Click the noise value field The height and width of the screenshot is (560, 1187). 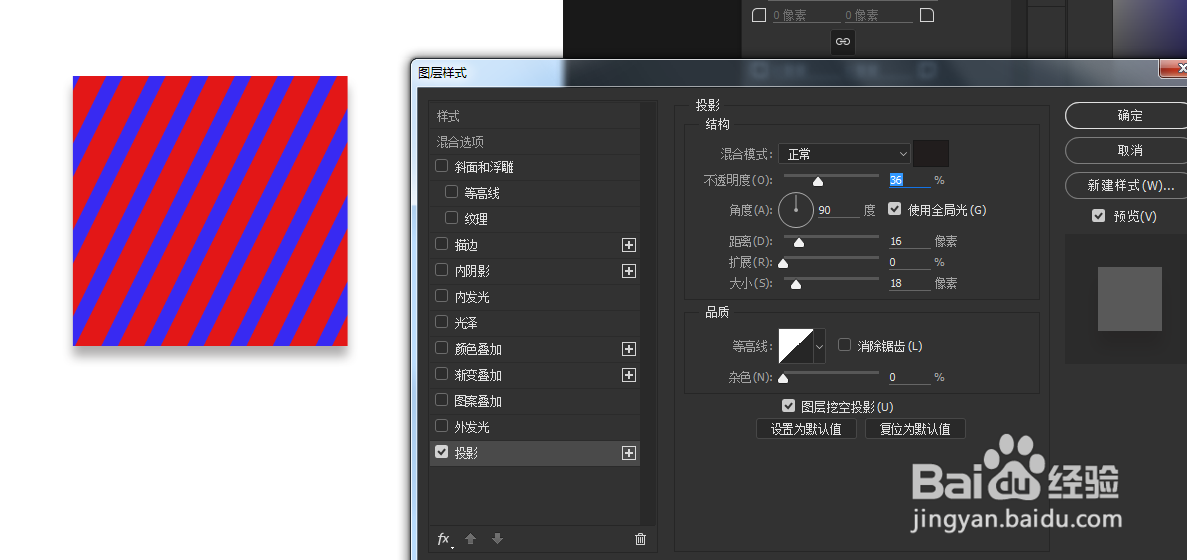click(909, 377)
